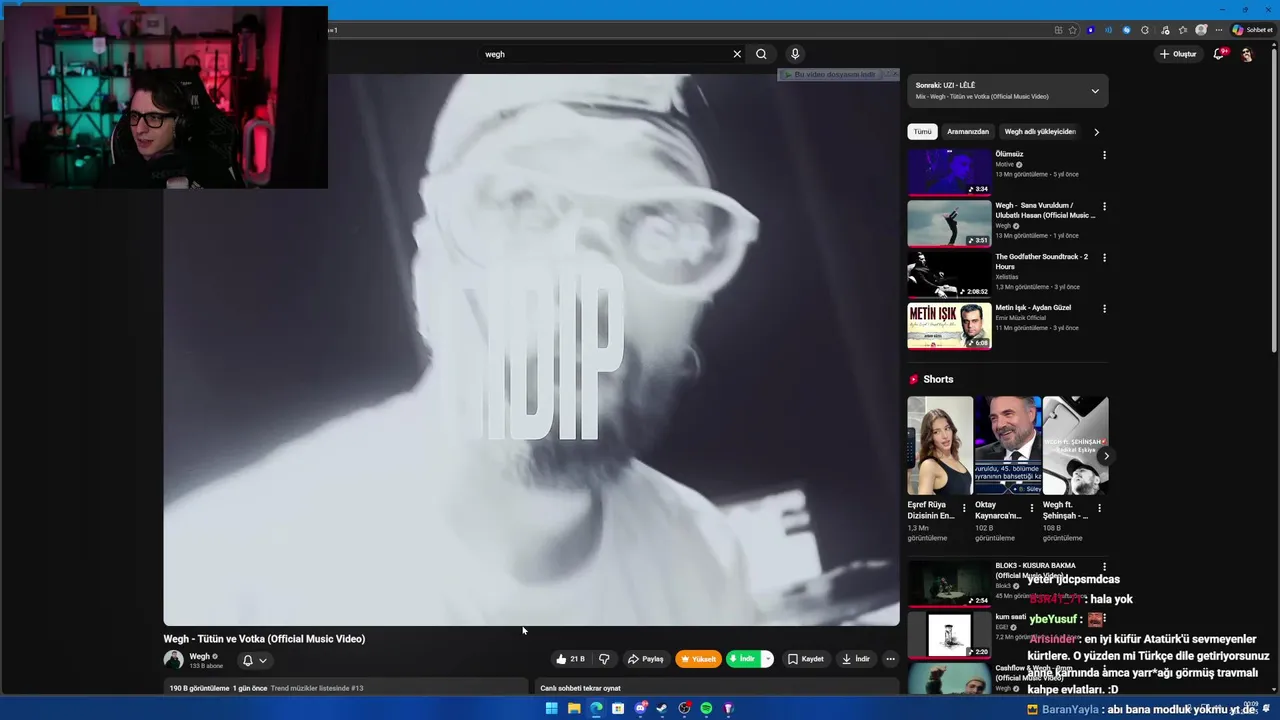Open options for the 'Eşref Rüya' short
The width and height of the screenshot is (1280, 720).
point(964,508)
